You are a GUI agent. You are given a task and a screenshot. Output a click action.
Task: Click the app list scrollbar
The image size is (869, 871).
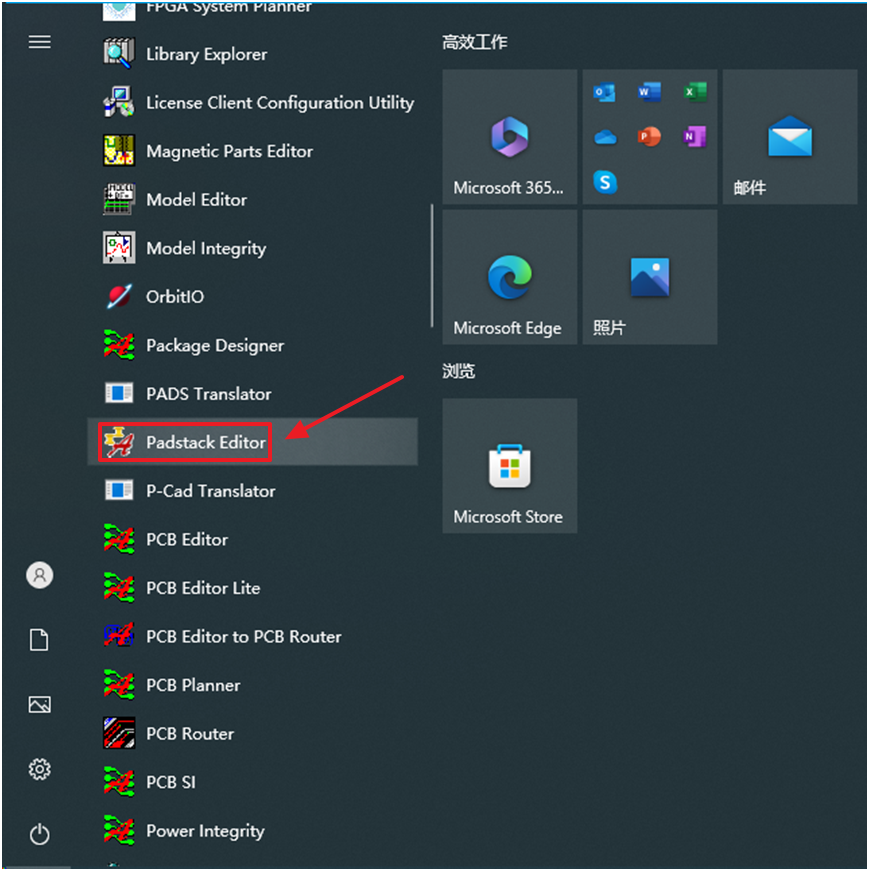pyautogui.click(x=432, y=265)
